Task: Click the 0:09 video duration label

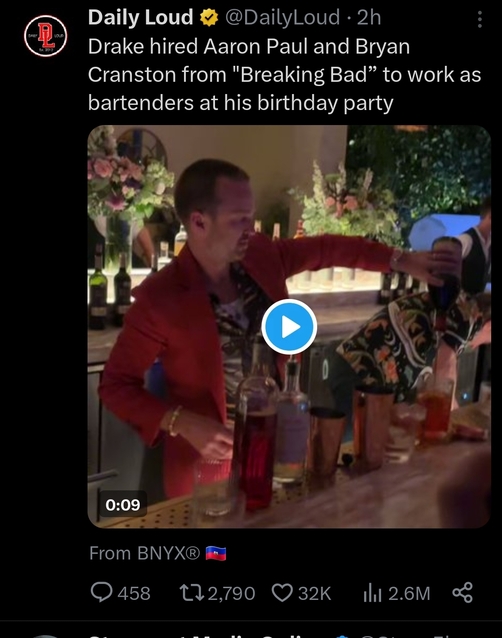Action: (x=122, y=505)
